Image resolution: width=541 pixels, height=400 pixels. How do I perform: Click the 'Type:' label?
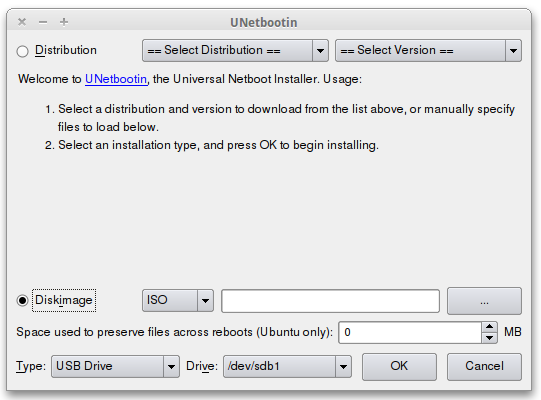[x=31, y=366]
